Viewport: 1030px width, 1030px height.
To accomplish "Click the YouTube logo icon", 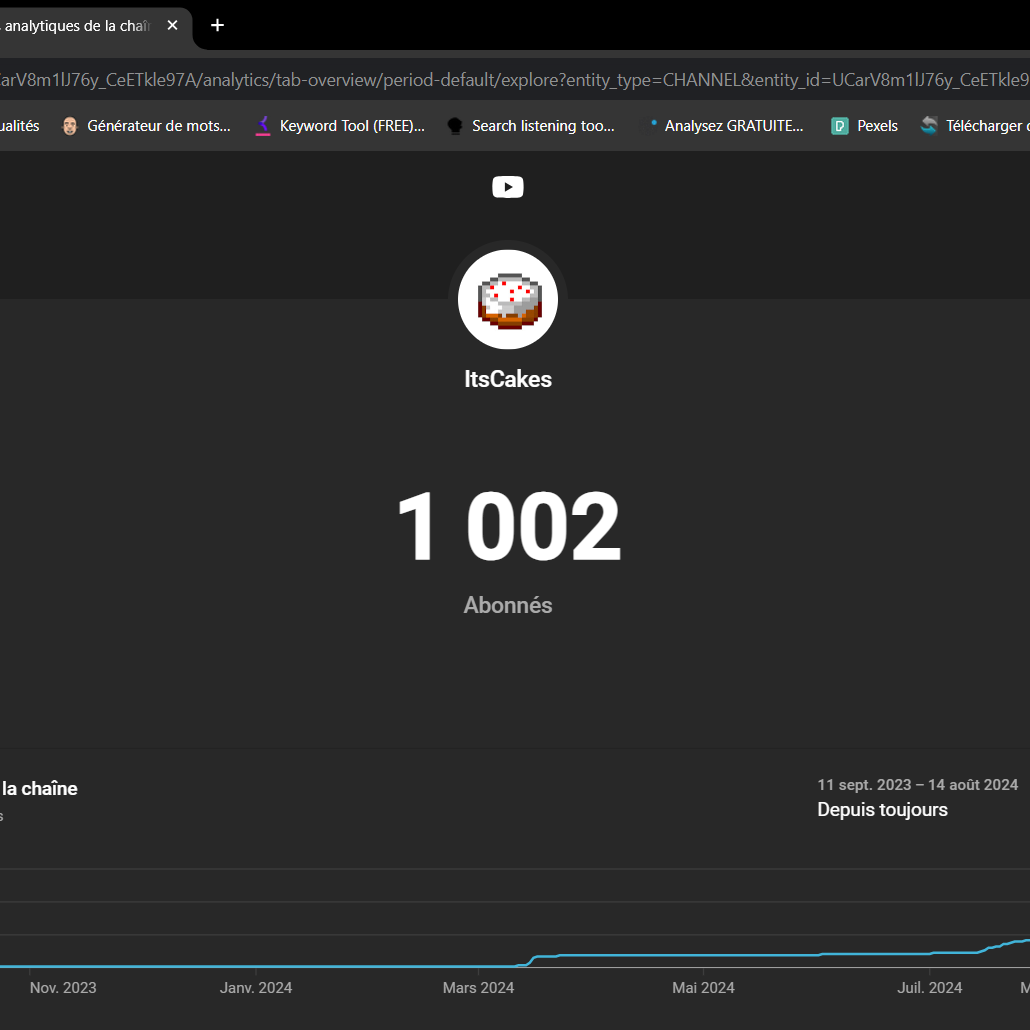I will coord(508,187).
